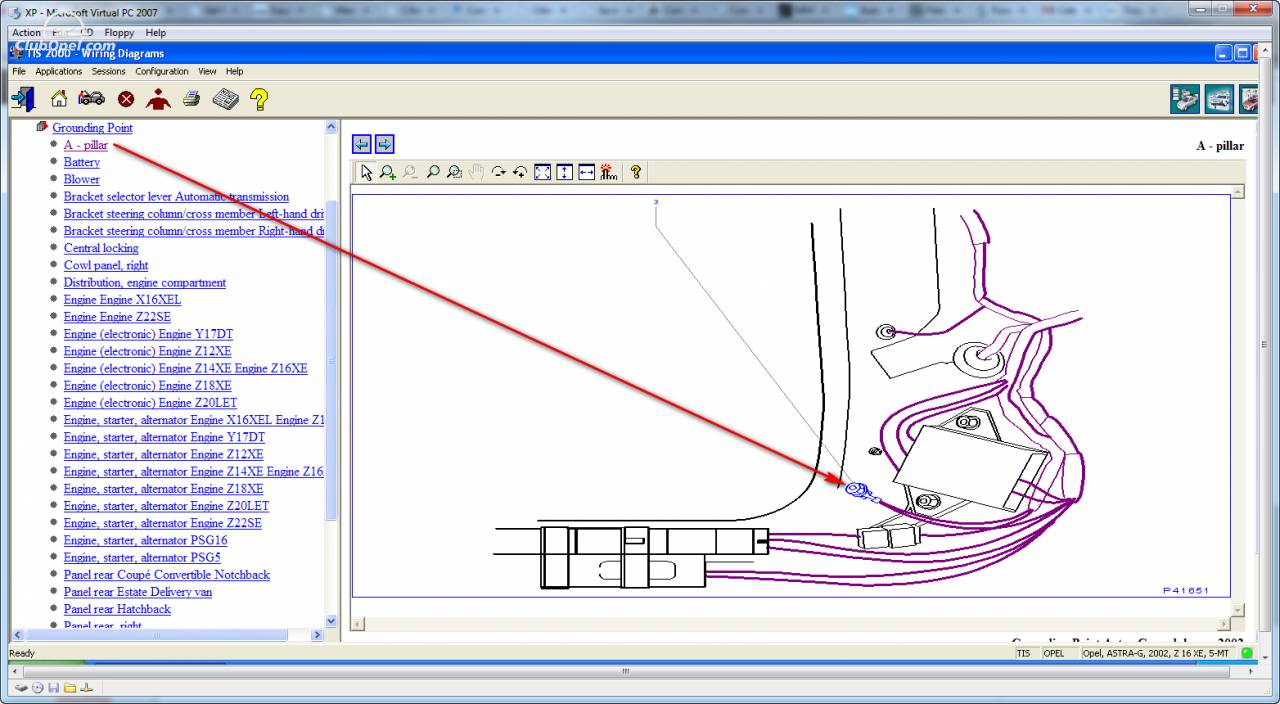Image resolution: width=1280 pixels, height=704 pixels.
Task: Rotate diagram with the minus rotate icon
Action: (x=499, y=172)
